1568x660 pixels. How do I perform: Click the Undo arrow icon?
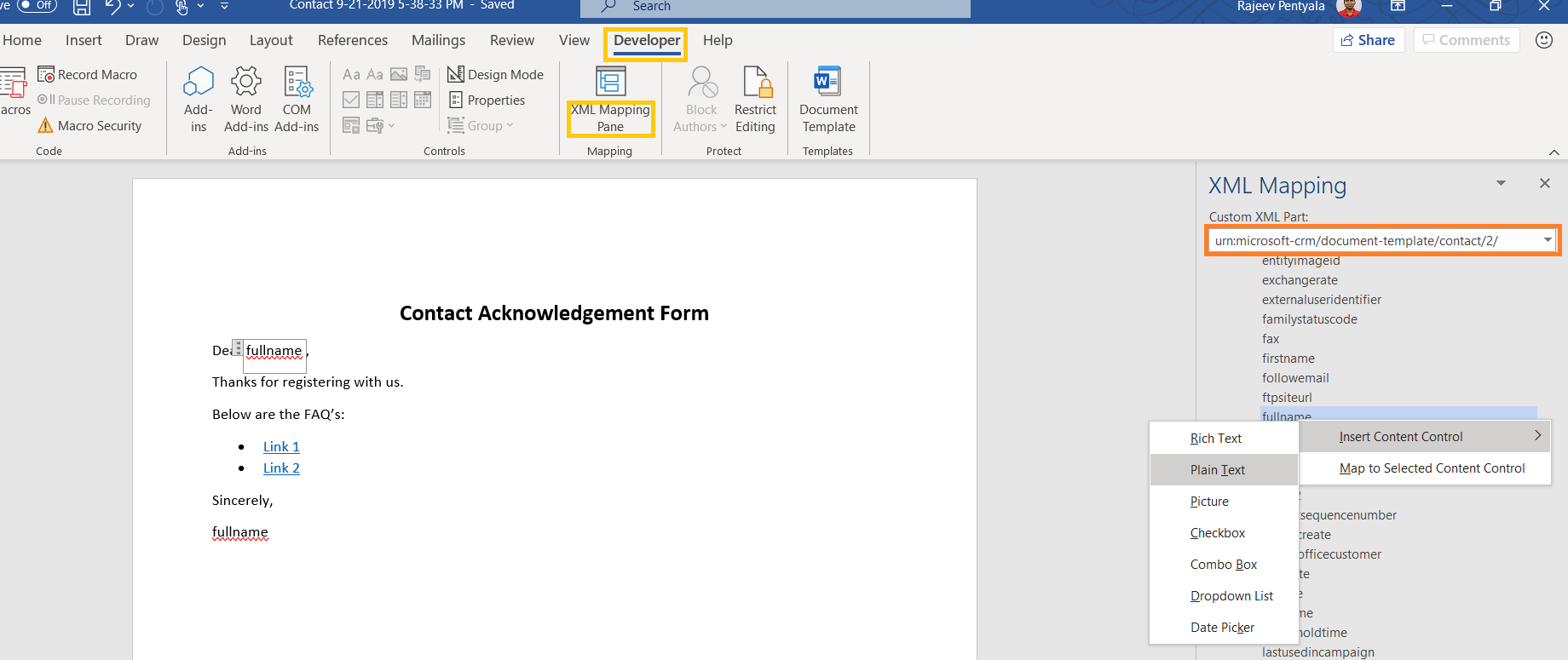pyautogui.click(x=113, y=7)
